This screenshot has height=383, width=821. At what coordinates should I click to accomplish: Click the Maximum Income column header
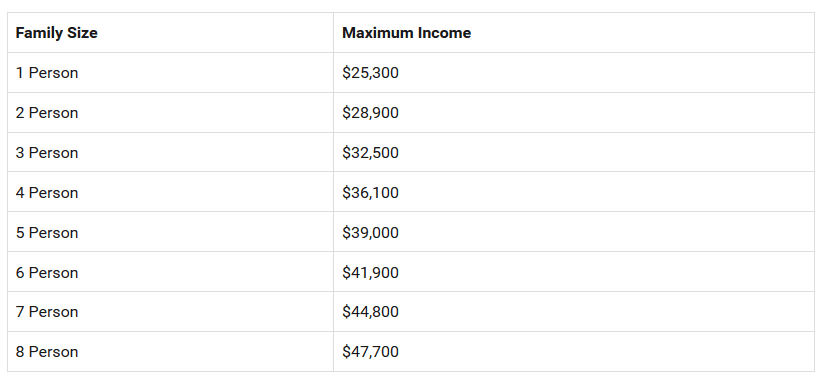(574, 32)
